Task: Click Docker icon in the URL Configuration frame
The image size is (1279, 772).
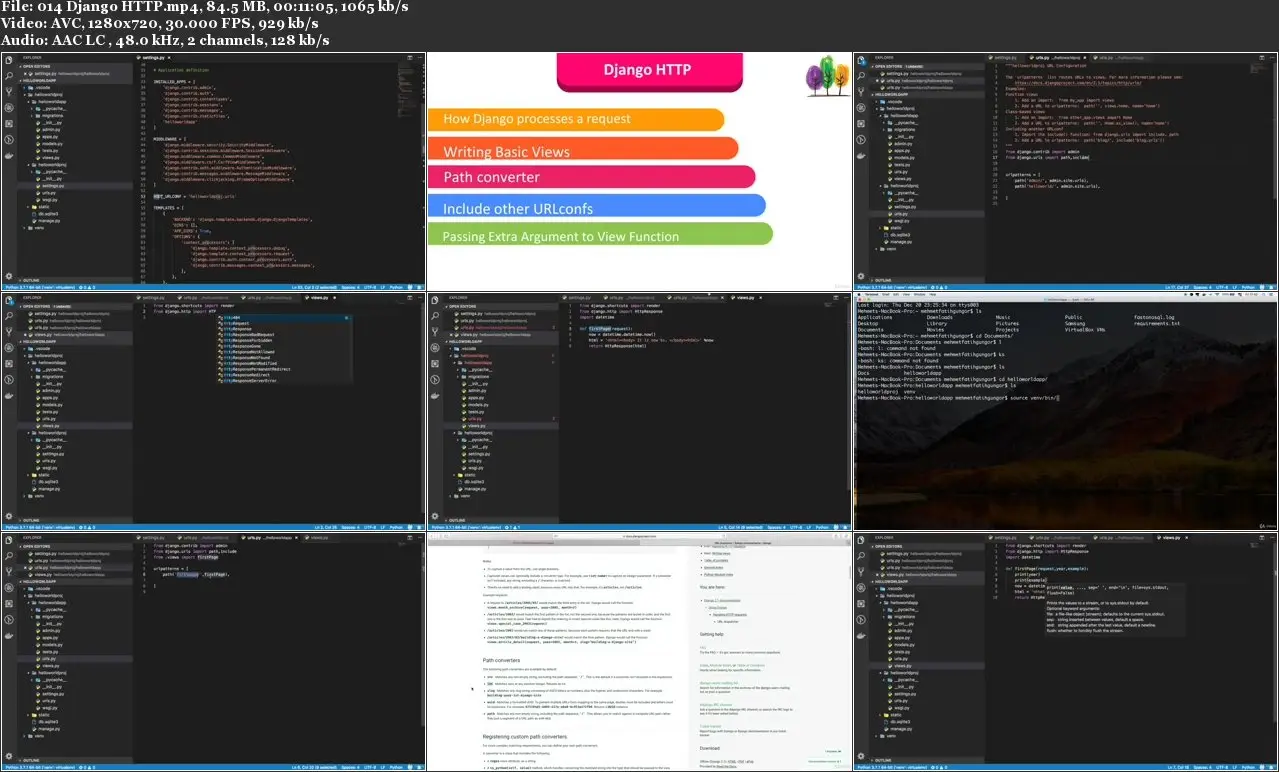Action: pyautogui.click(x=861, y=156)
